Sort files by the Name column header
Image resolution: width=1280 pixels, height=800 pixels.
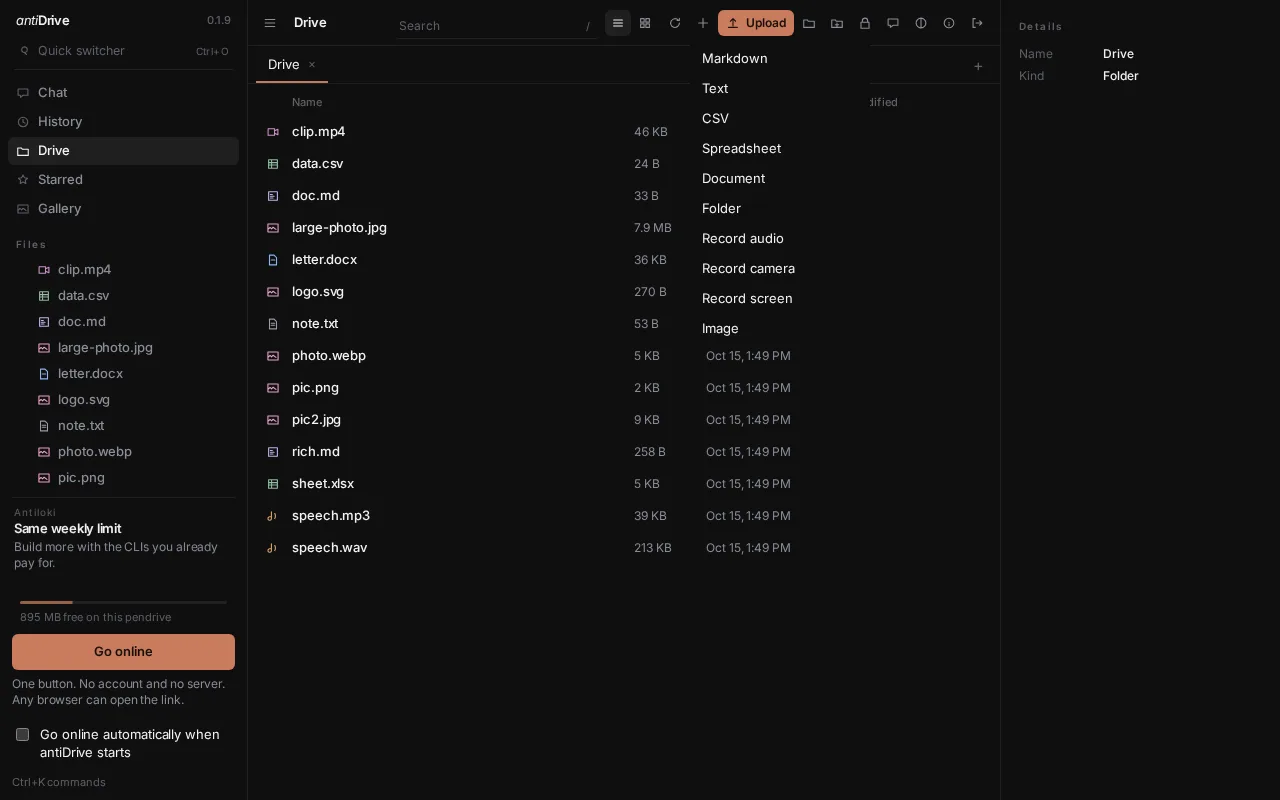click(307, 102)
